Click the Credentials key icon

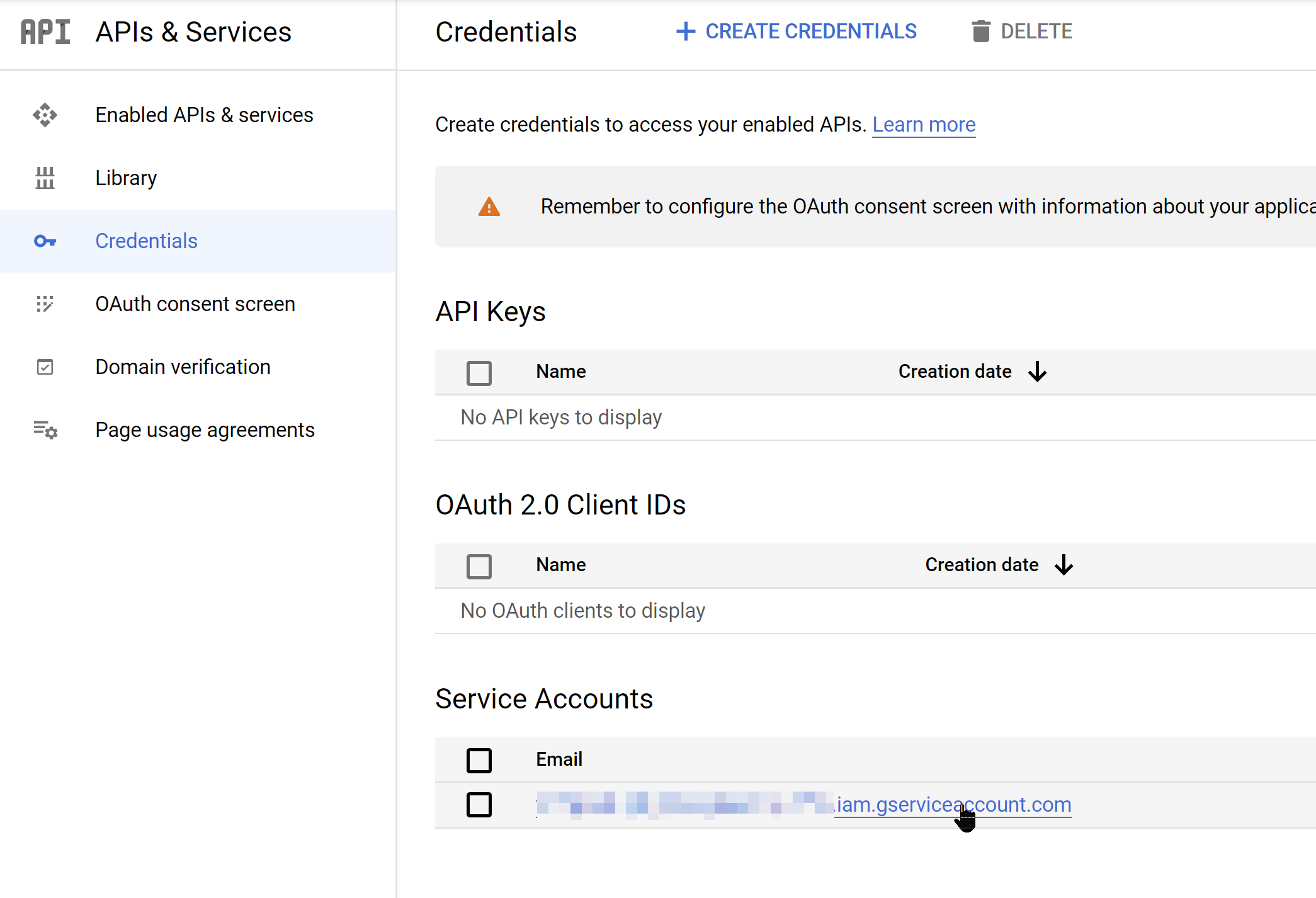[x=45, y=241]
